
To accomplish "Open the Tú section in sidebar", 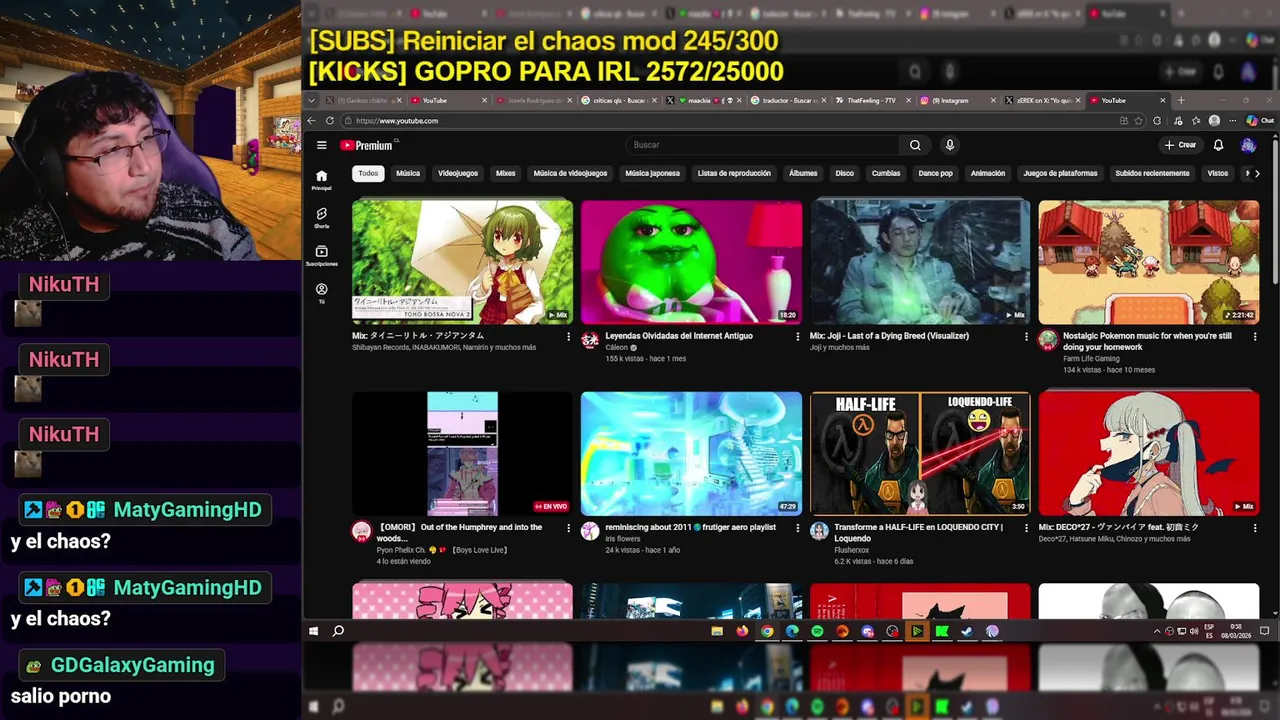I will (321, 293).
